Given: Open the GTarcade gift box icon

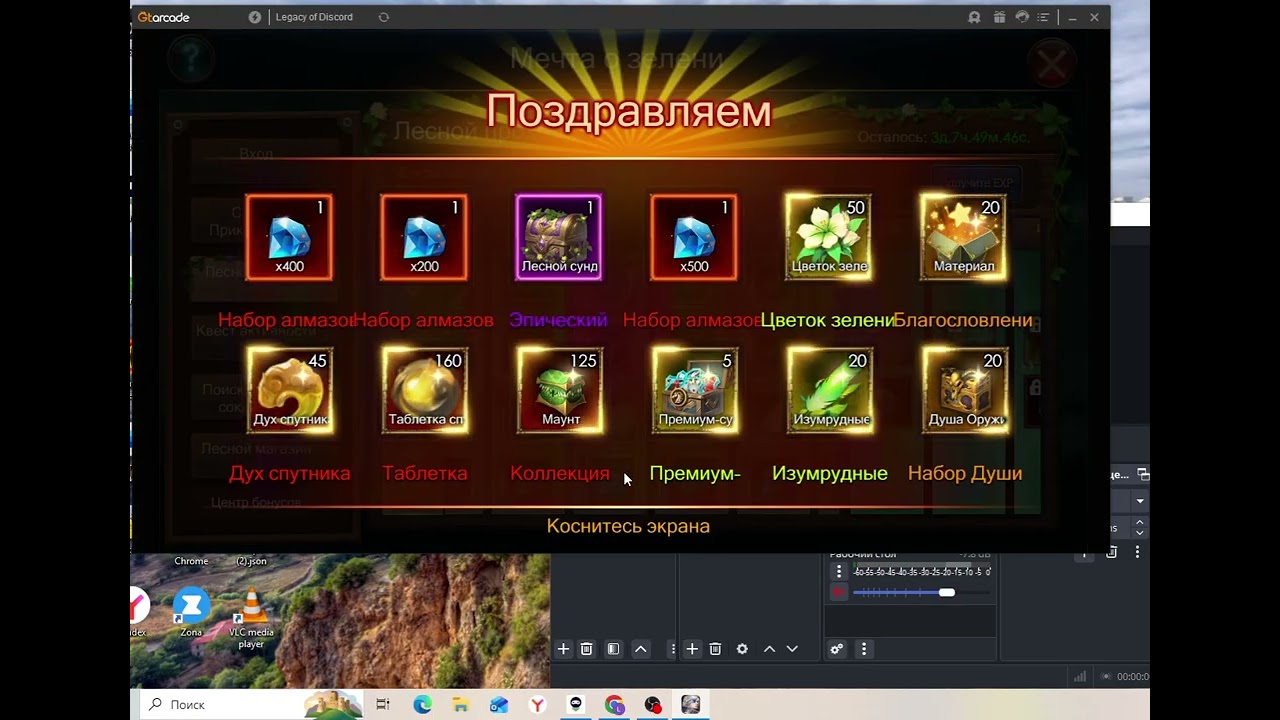Looking at the screenshot, I should click(999, 17).
